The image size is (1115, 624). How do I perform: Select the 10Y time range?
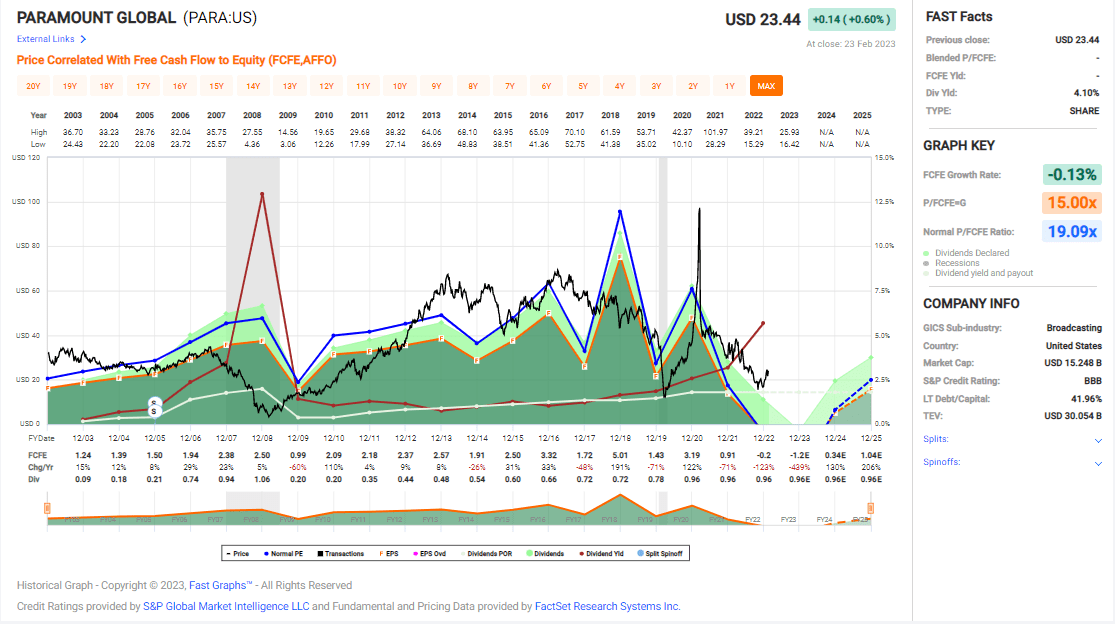click(x=400, y=86)
